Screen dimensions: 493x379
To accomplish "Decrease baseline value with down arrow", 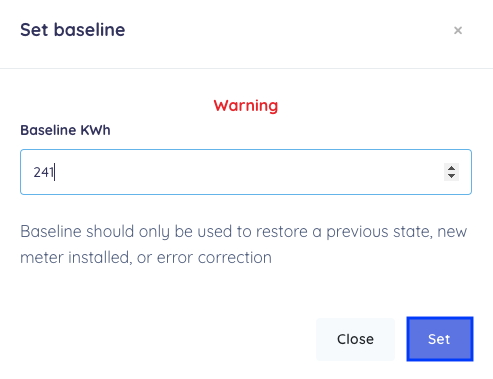I will (x=451, y=176).
